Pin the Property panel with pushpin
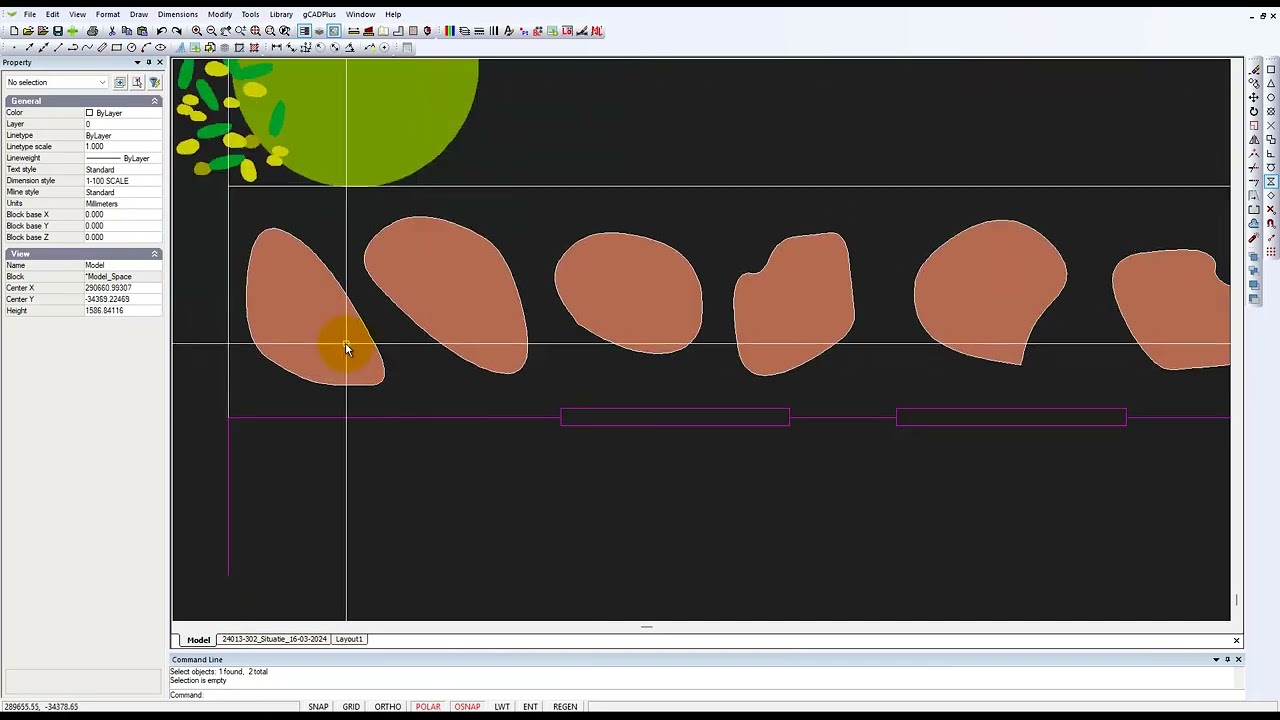The height and width of the screenshot is (720, 1280). 148,62
